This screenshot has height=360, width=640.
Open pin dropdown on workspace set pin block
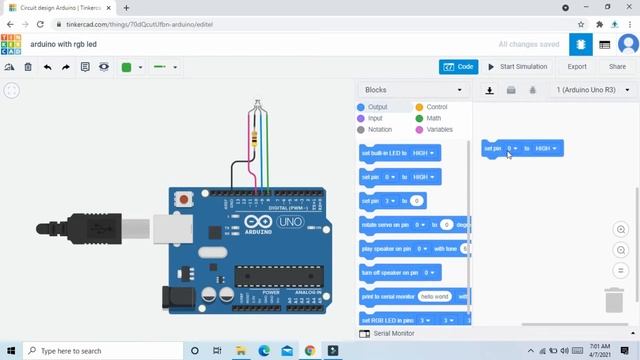512,149
